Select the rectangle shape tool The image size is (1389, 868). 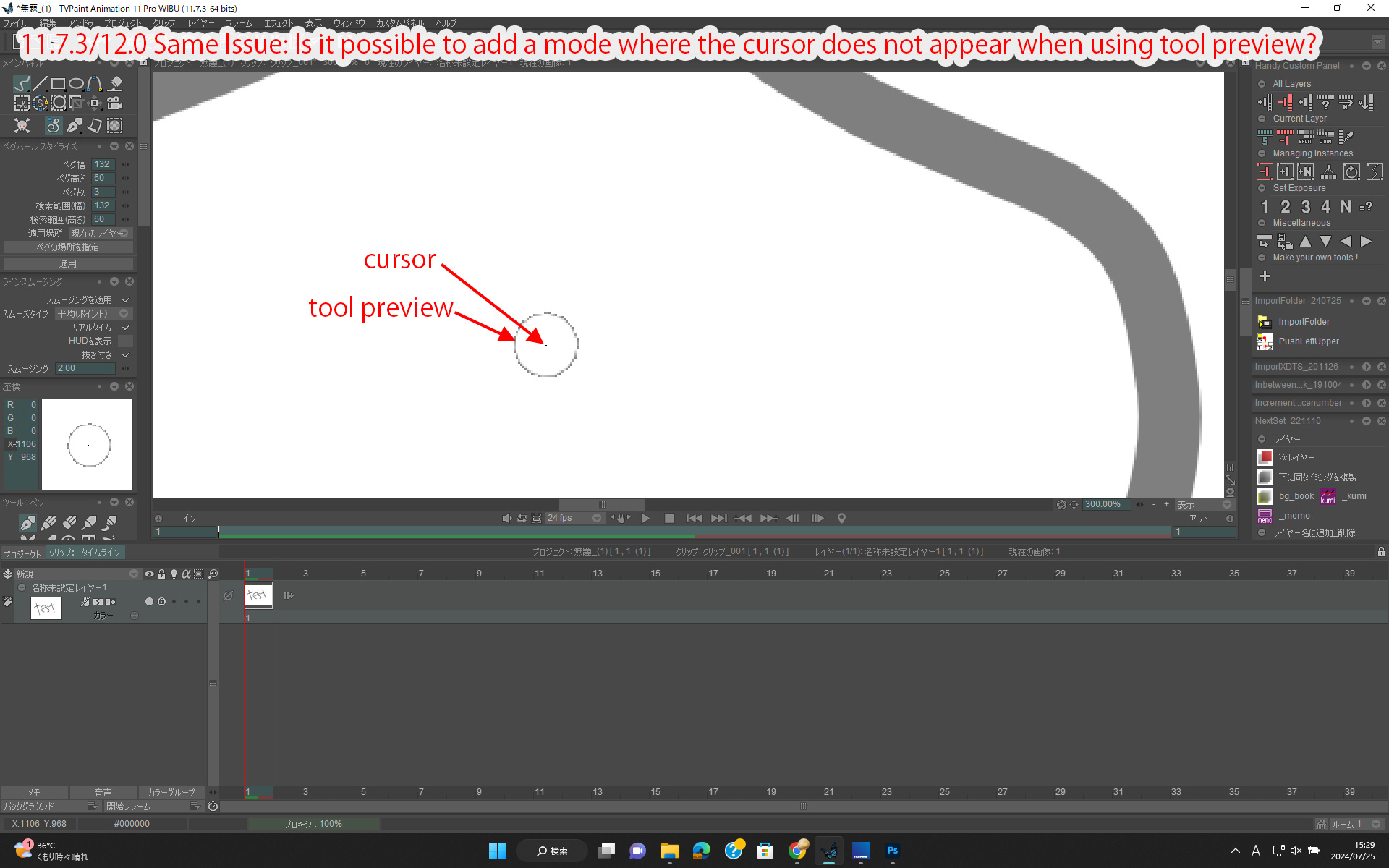coord(59,83)
